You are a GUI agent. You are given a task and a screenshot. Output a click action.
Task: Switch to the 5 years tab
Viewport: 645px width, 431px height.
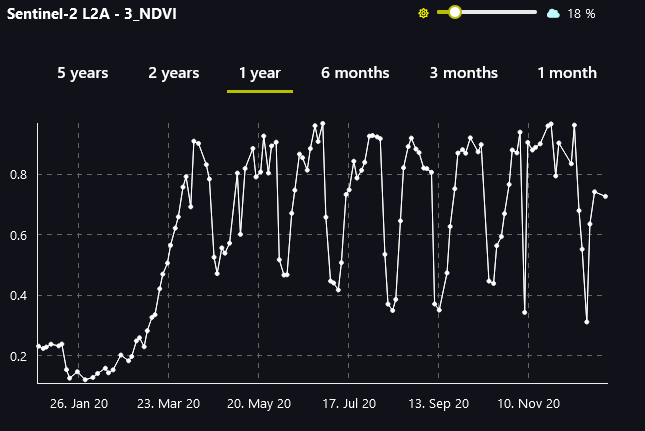(x=83, y=73)
